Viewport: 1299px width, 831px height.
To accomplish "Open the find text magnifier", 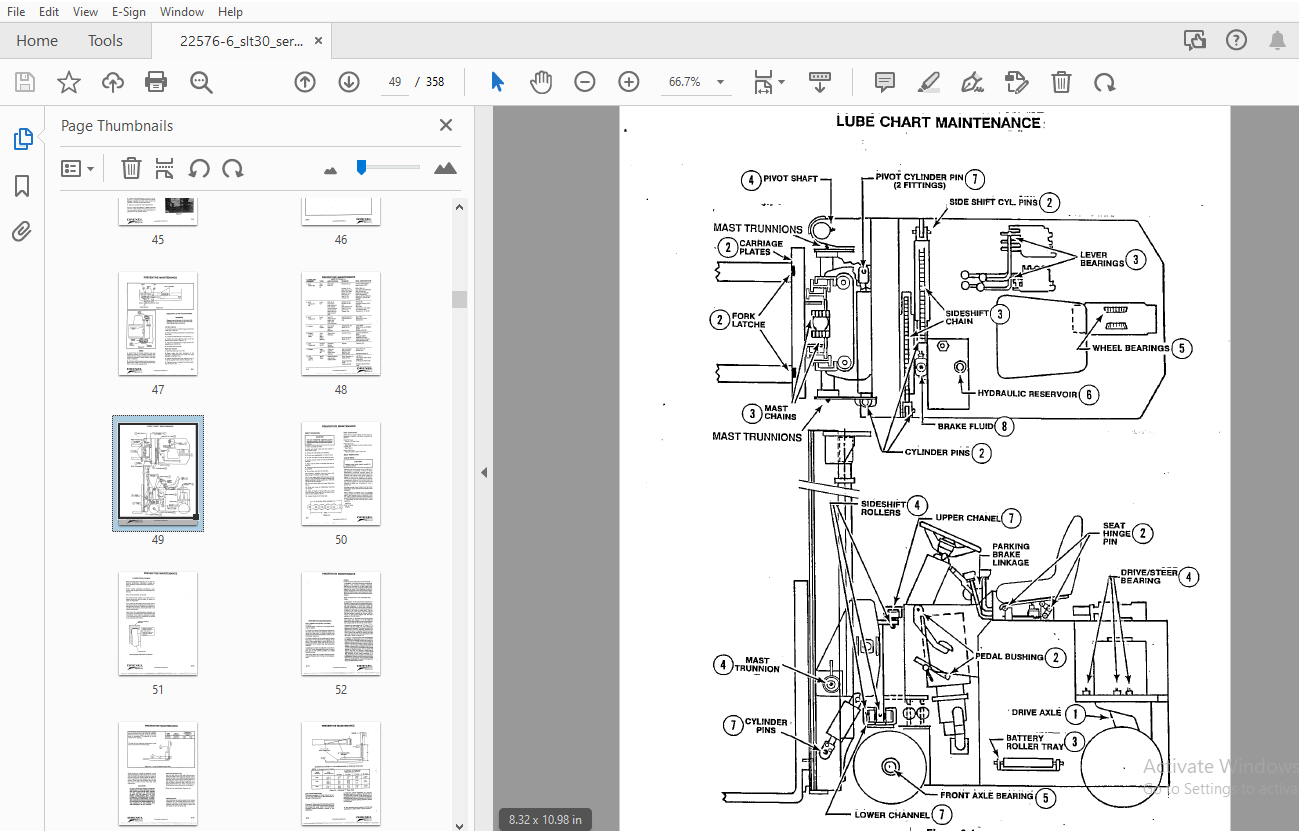I will 201,82.
